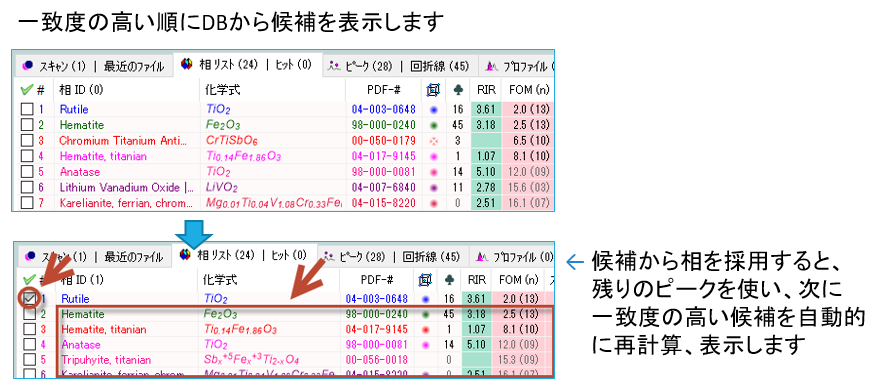Click the club symbol column header in the 相 ID (0) list
Image resolution: width=873 pixels, height=384 pixels.
click(458, 89)
